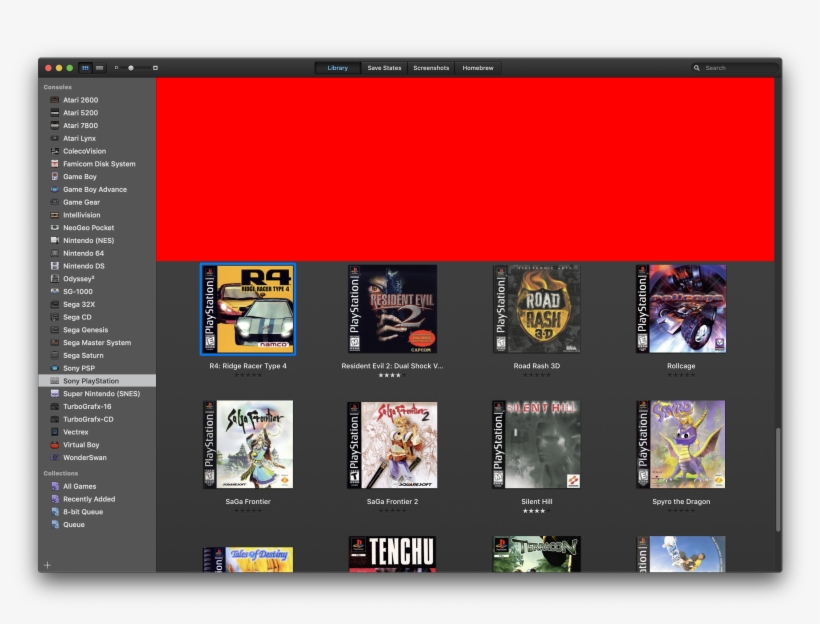Click the small cover size icon
Screen dimensions: 820x624
coord(116,68)
